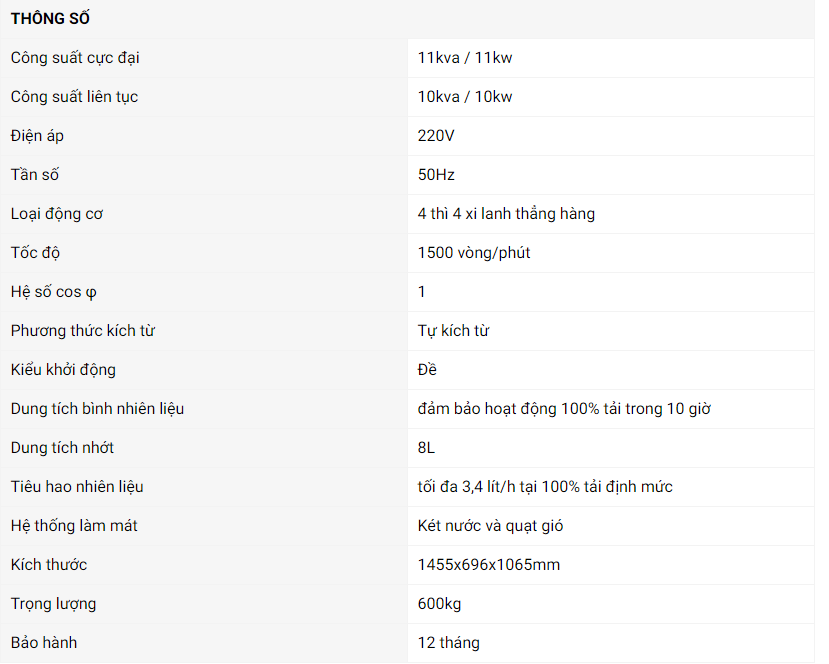
Task: Select the Loại động cơ label
Action: tap(57, 214)
